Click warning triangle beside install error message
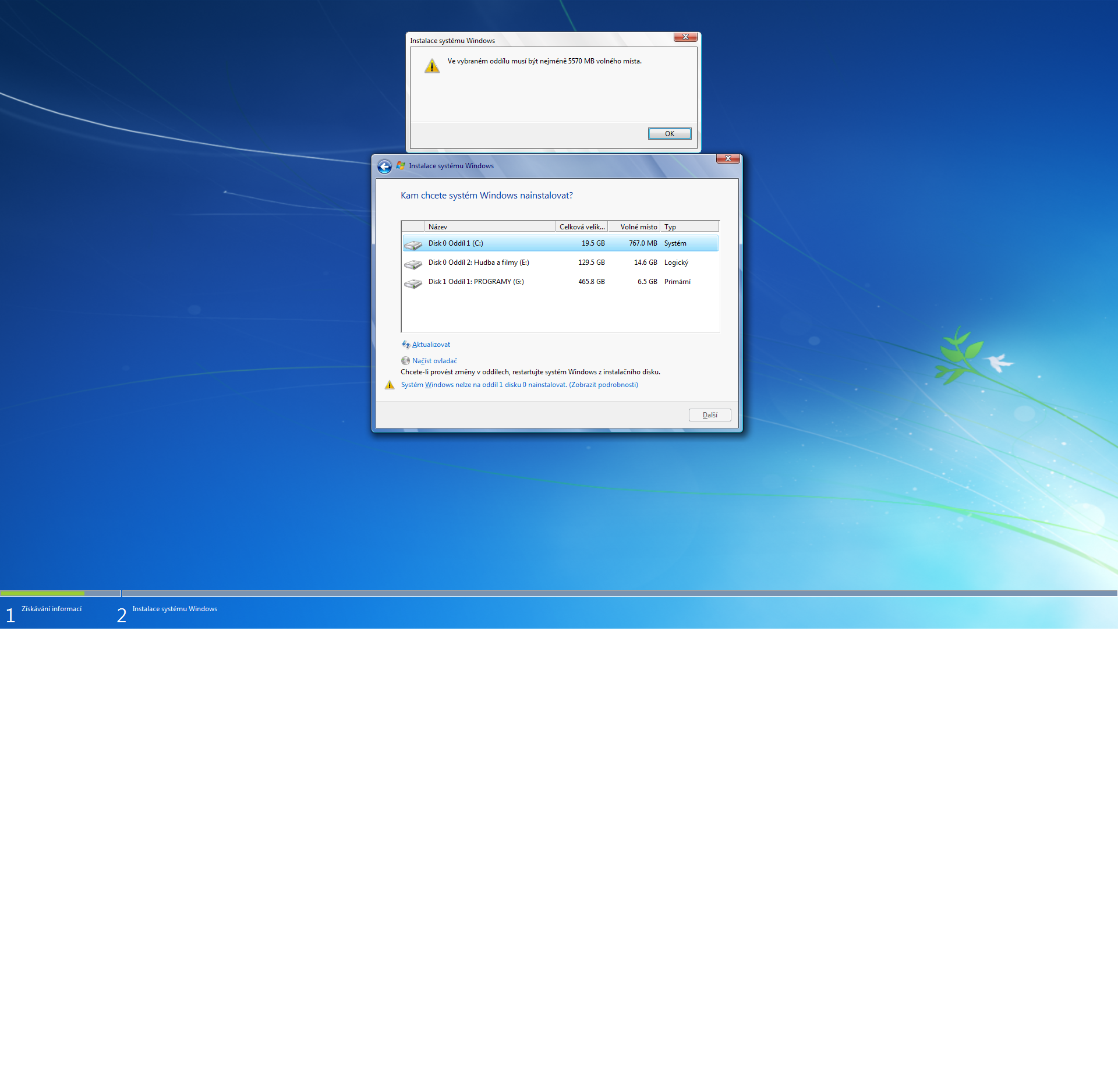 390,385
